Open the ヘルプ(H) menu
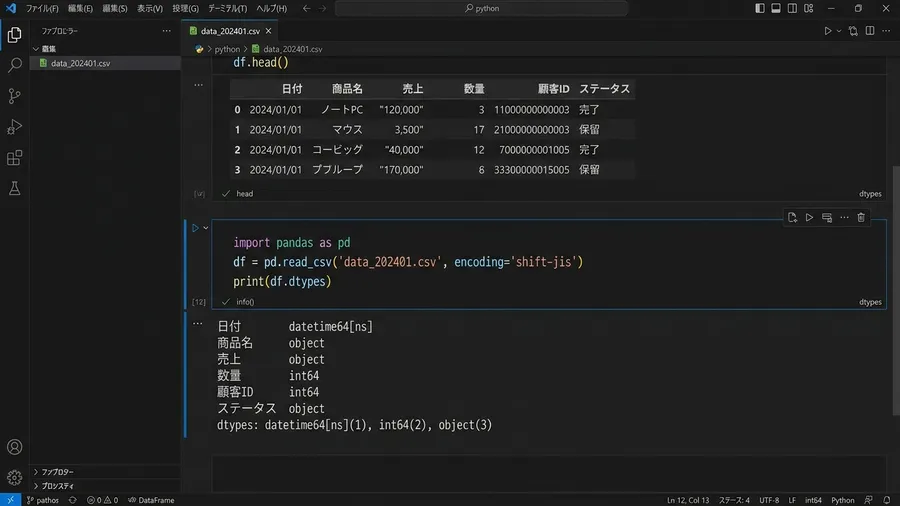 pyautogui.click(x=271, y=9)
